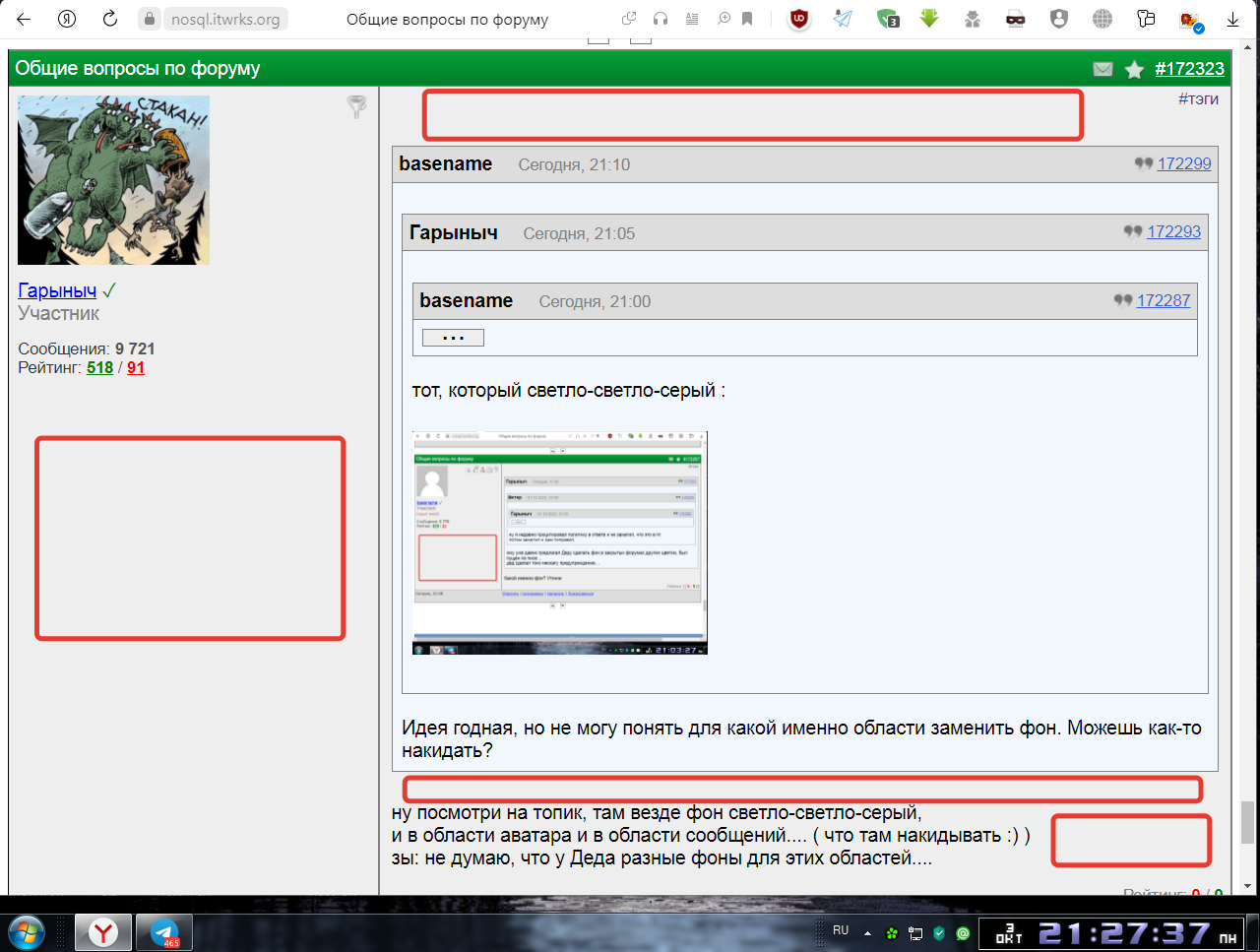Expand the collapsed quote with the ellipsis button
The image size is (1260, 952).
[453, 338]
